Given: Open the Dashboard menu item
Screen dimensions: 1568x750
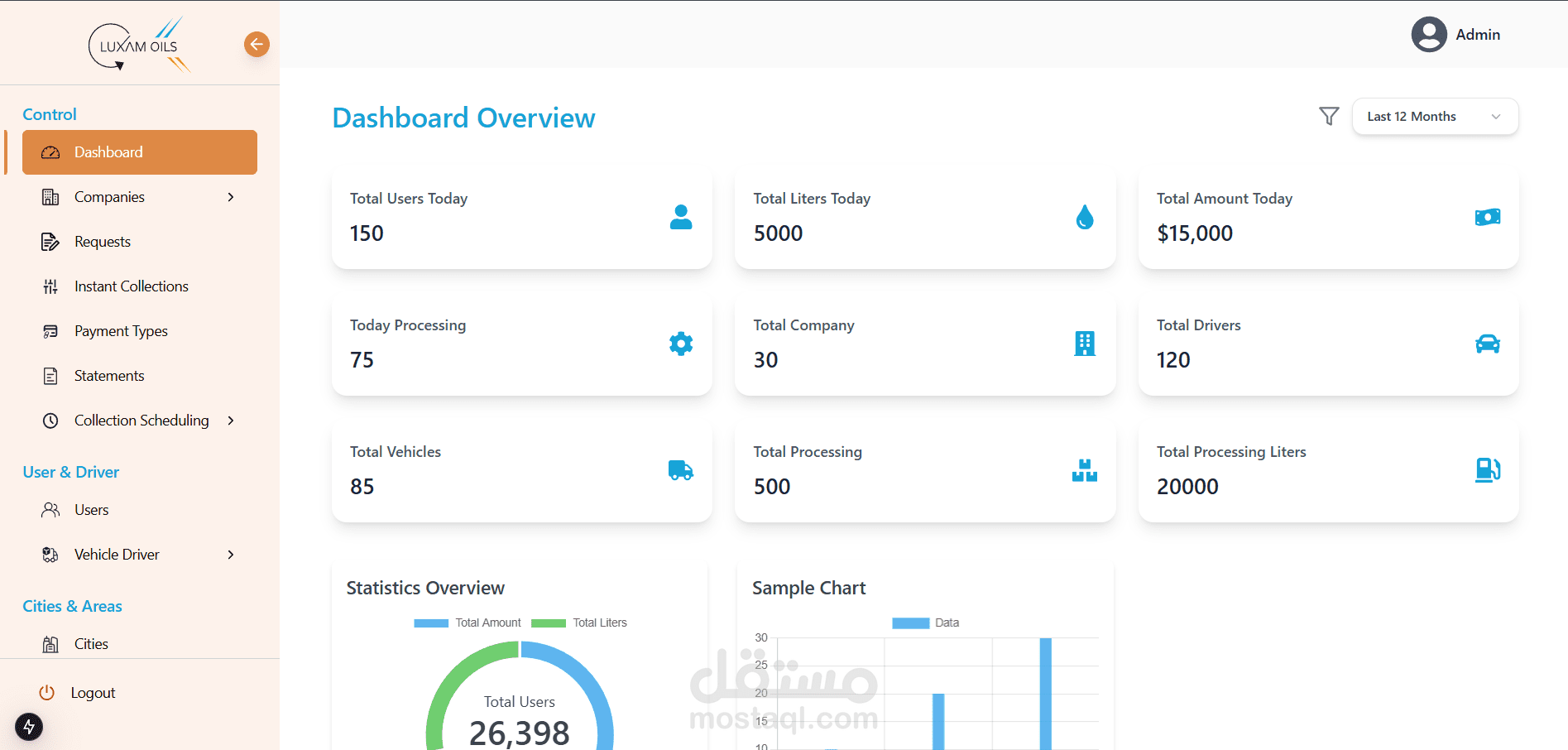Looking at the screenshot, I should pos(140,152).
